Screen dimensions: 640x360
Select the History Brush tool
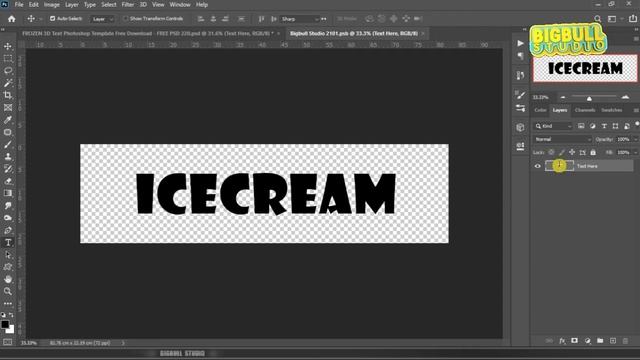pos(8,169)
